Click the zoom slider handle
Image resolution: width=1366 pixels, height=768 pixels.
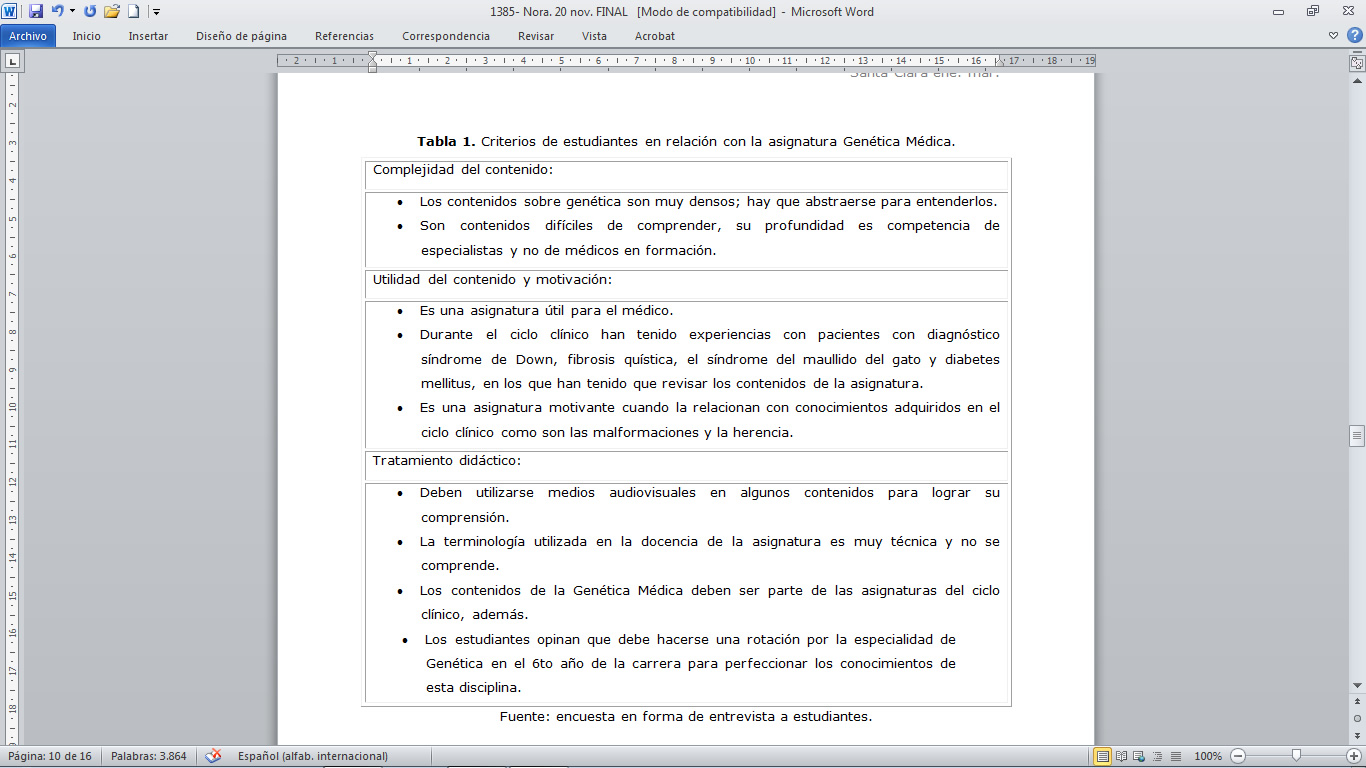1296,756
